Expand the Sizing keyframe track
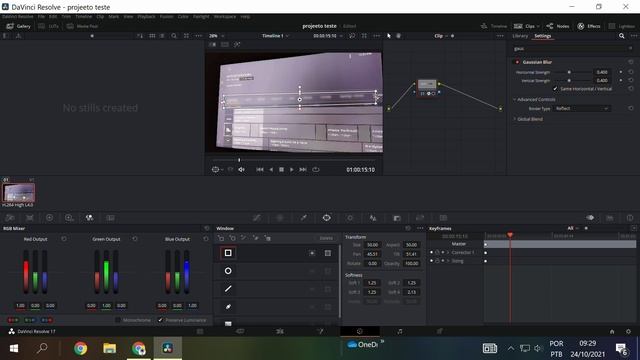The height and width of the screenshot is (360, 640). click(448, 261)
